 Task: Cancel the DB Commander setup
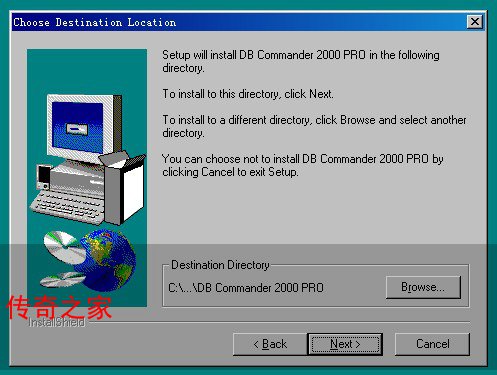coord(432,344)
